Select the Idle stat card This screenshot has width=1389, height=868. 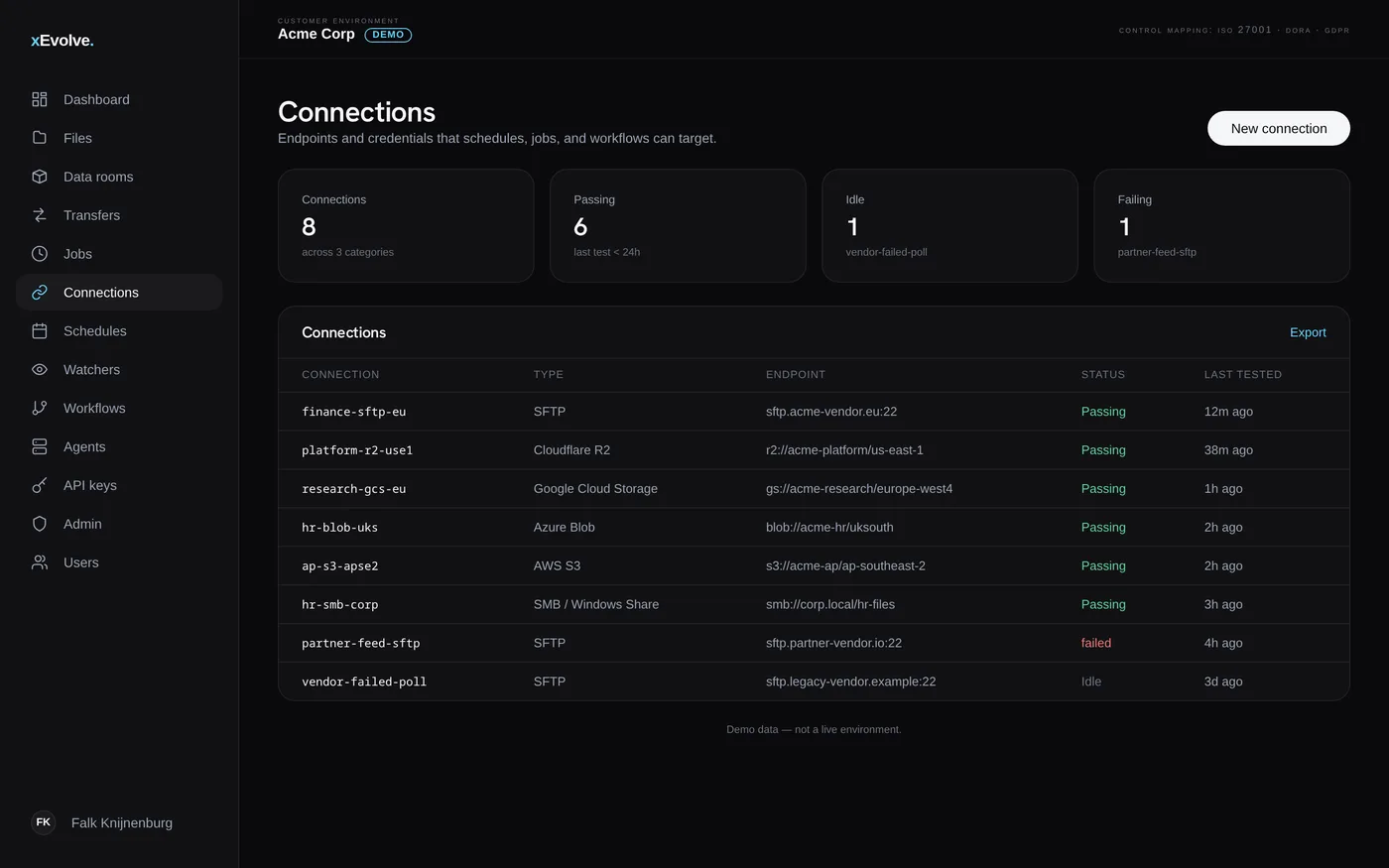click(x=949, y=225)
